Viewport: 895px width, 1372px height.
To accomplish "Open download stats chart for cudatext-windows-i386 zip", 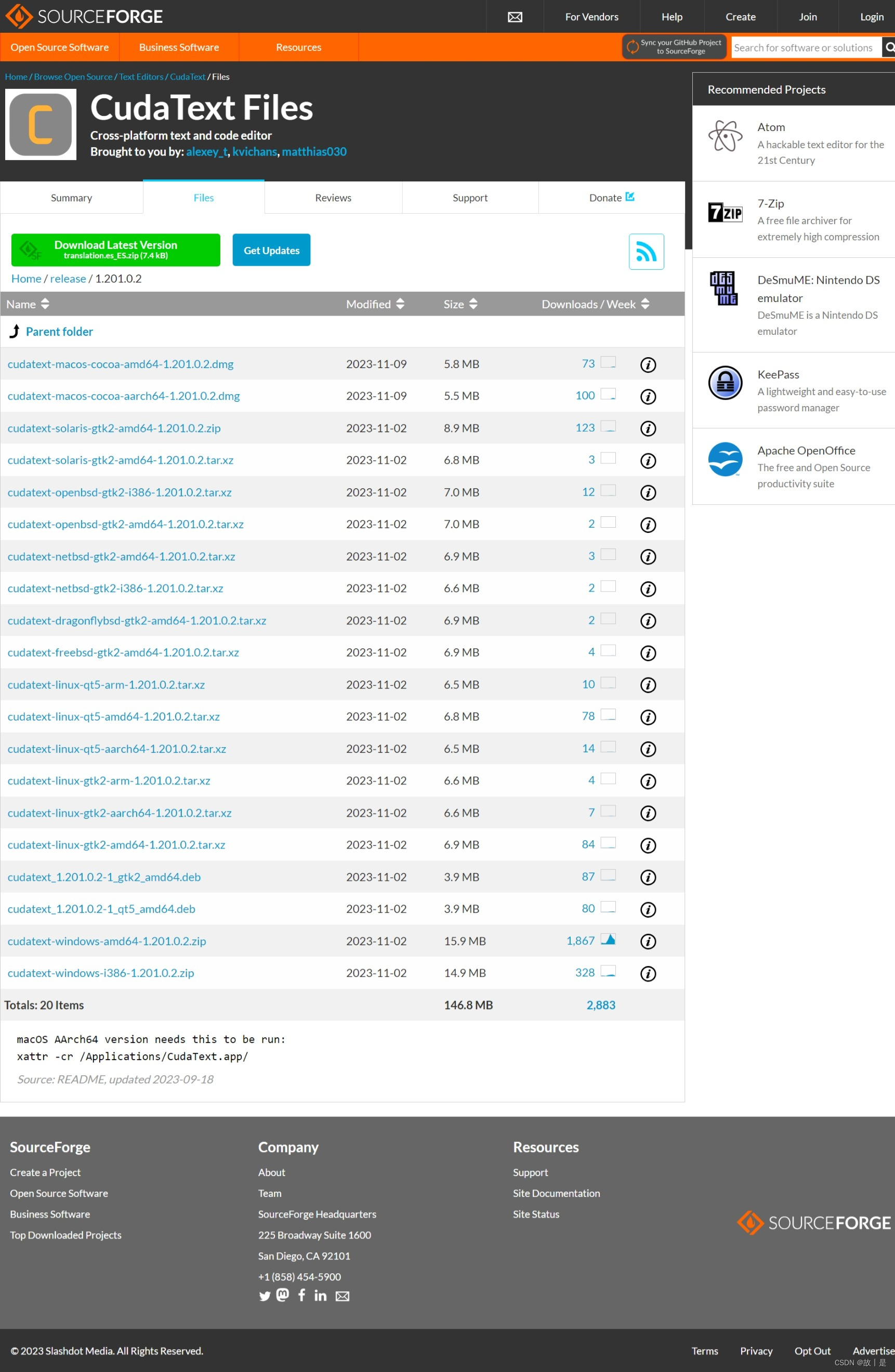I will (x=608, y=971).
